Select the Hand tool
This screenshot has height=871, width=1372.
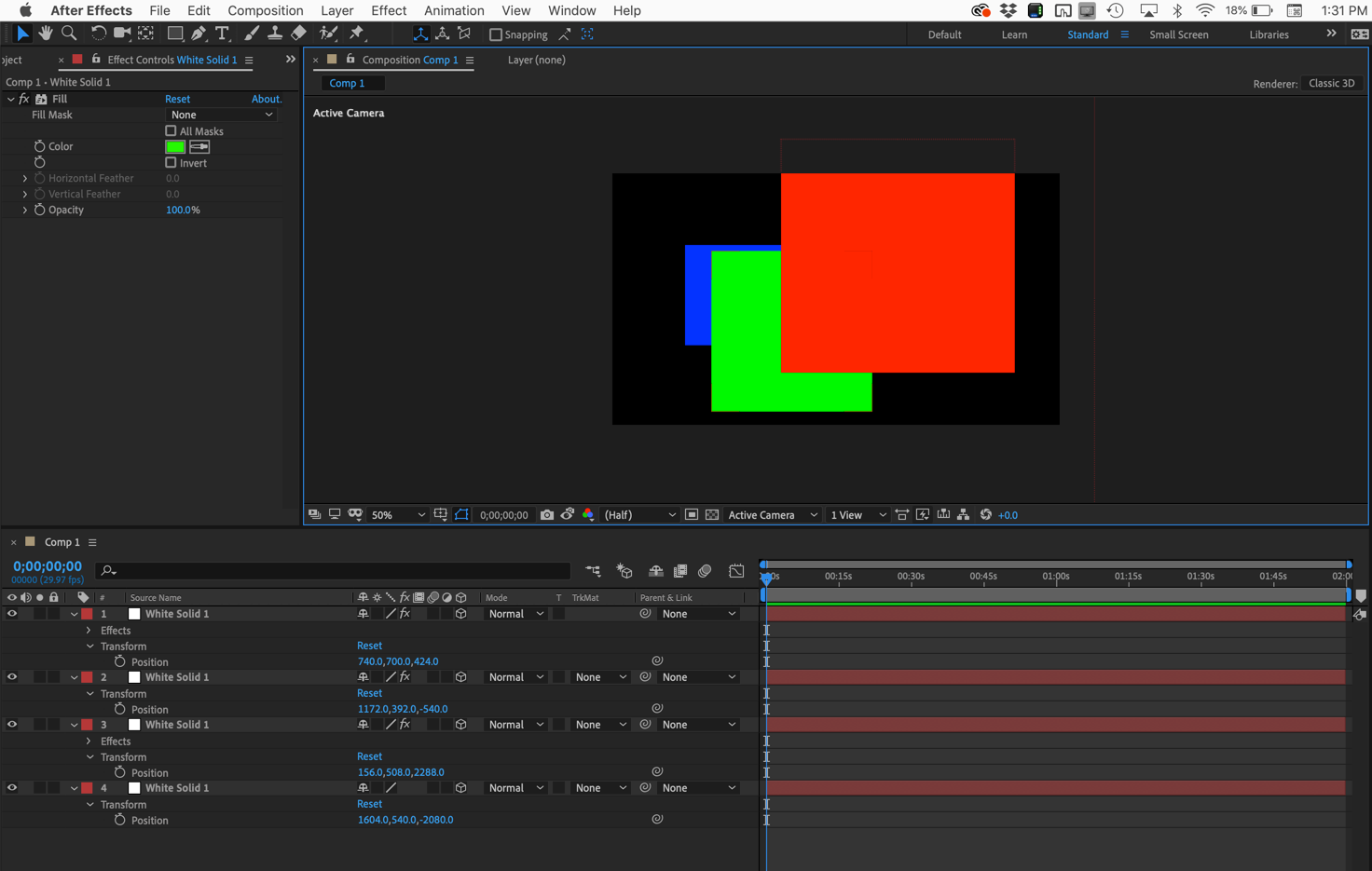[46, 34]
